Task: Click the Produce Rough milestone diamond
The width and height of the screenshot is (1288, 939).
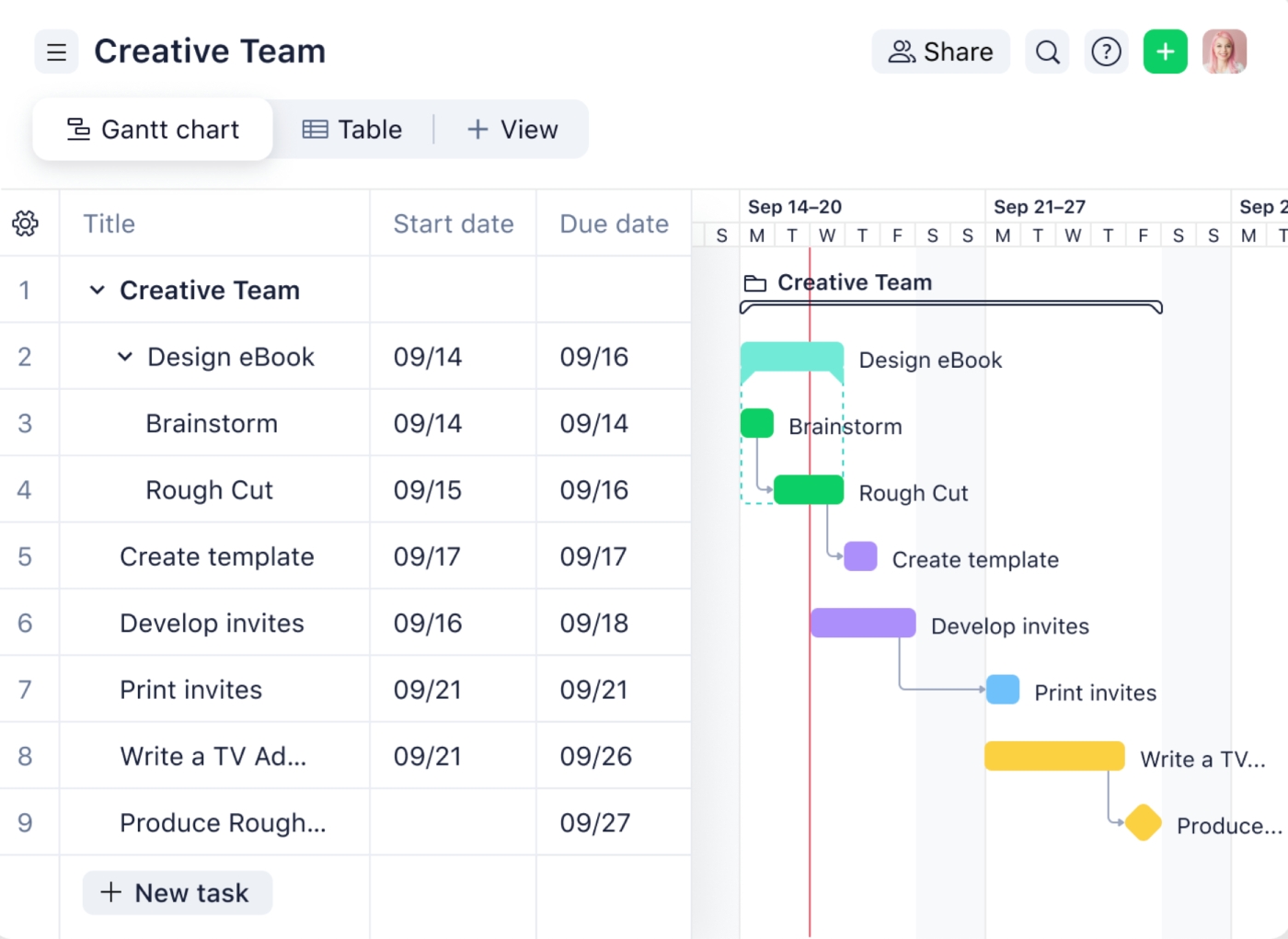Action: (1143, 823)
